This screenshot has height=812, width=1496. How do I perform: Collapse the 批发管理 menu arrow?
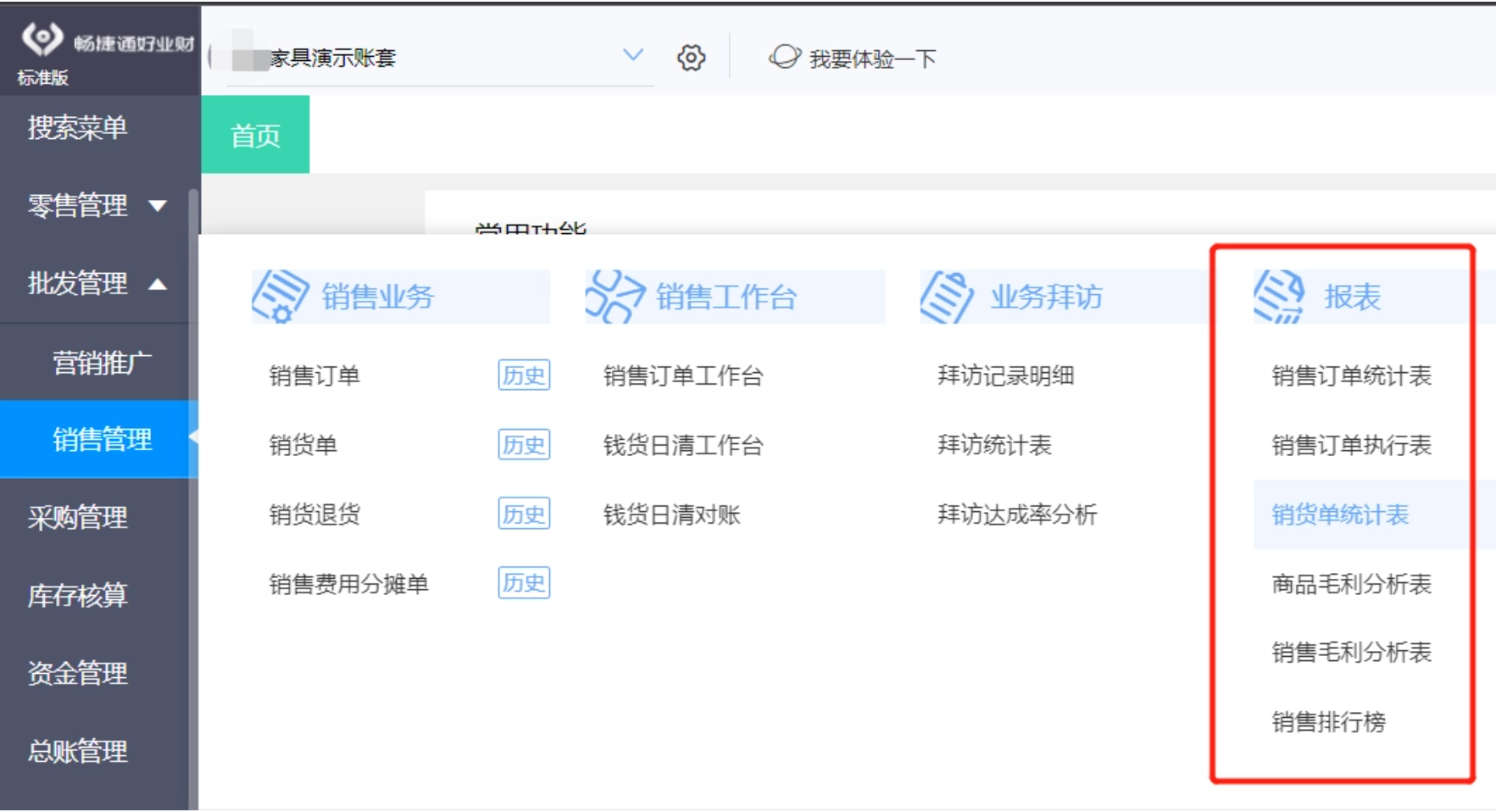(158, 284)
